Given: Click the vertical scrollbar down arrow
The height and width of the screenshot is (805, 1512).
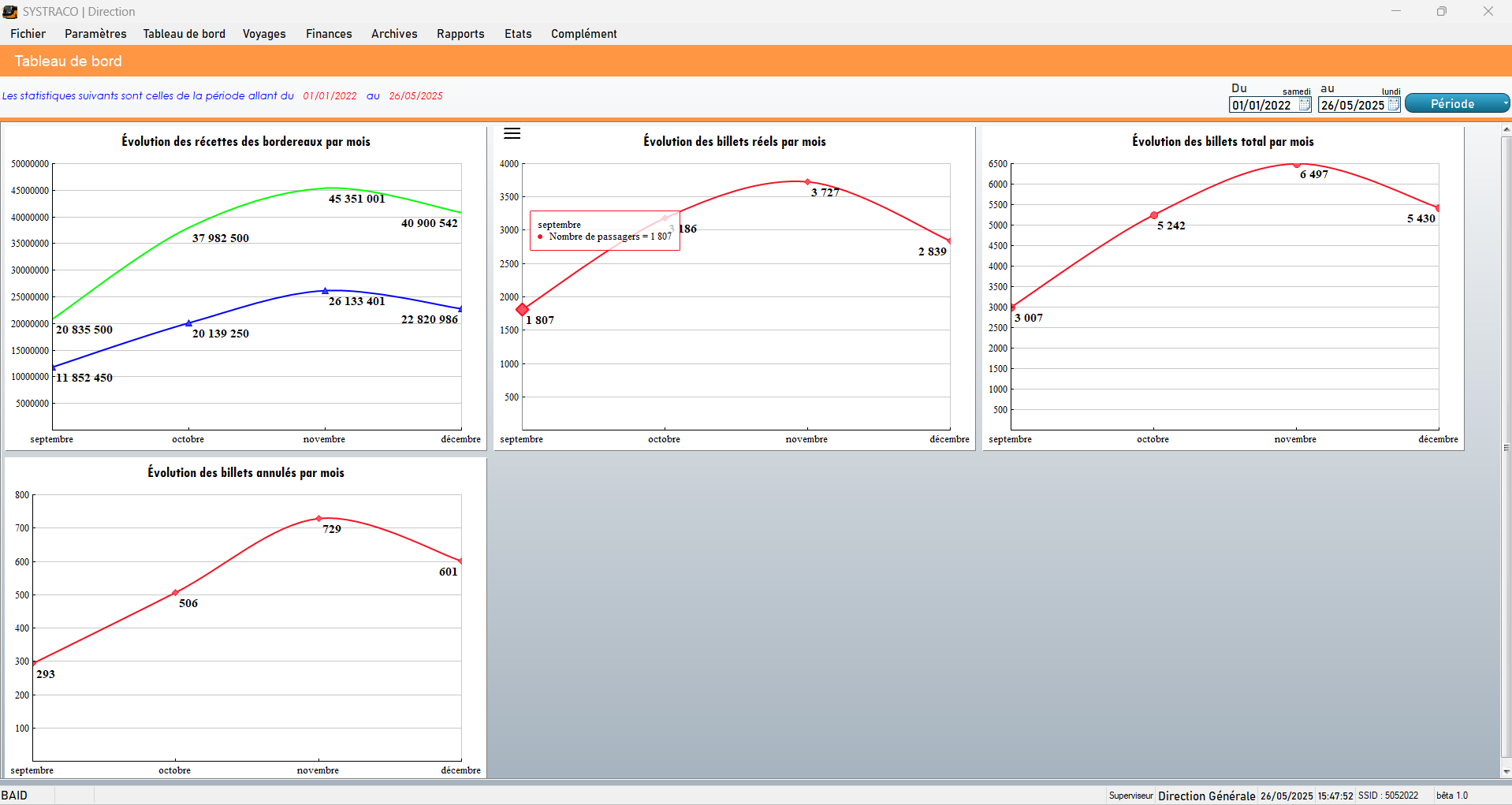Looking at the screenshot, I should 1506,772.
